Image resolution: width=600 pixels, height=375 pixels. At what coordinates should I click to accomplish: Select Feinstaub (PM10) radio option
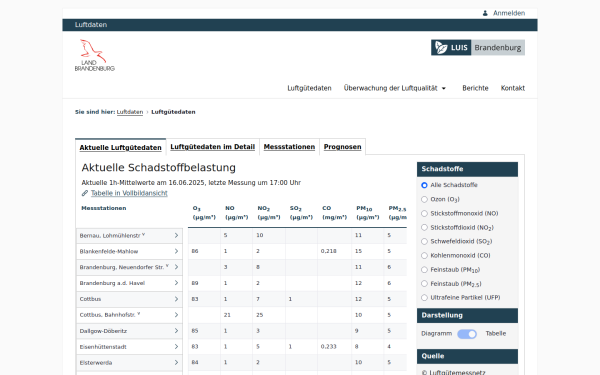click(424, 270)
